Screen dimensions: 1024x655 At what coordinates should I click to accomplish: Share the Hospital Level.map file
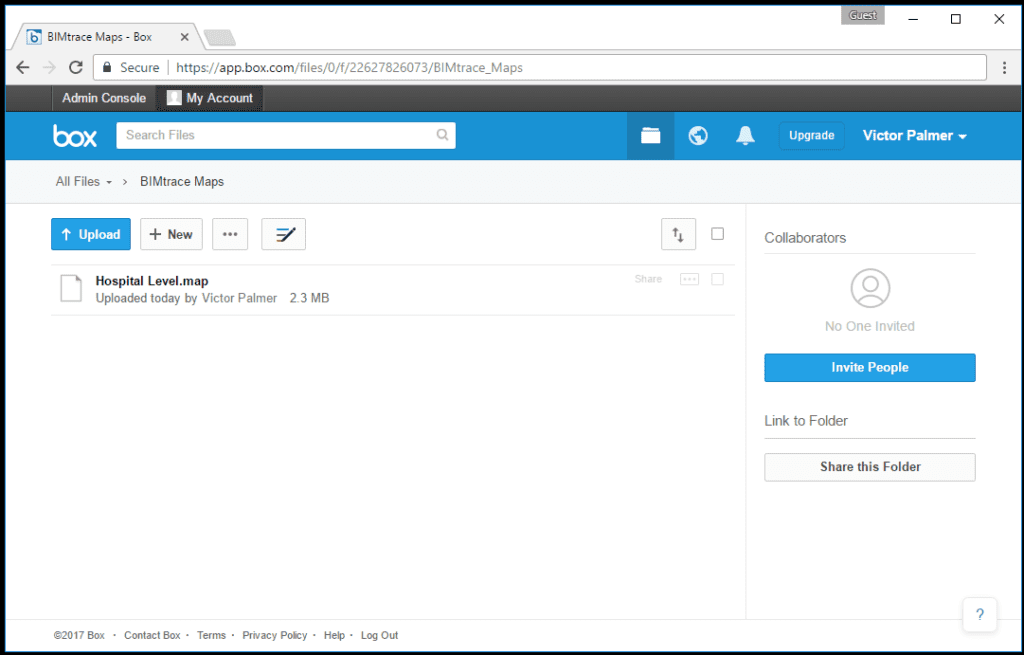(648, 279)
